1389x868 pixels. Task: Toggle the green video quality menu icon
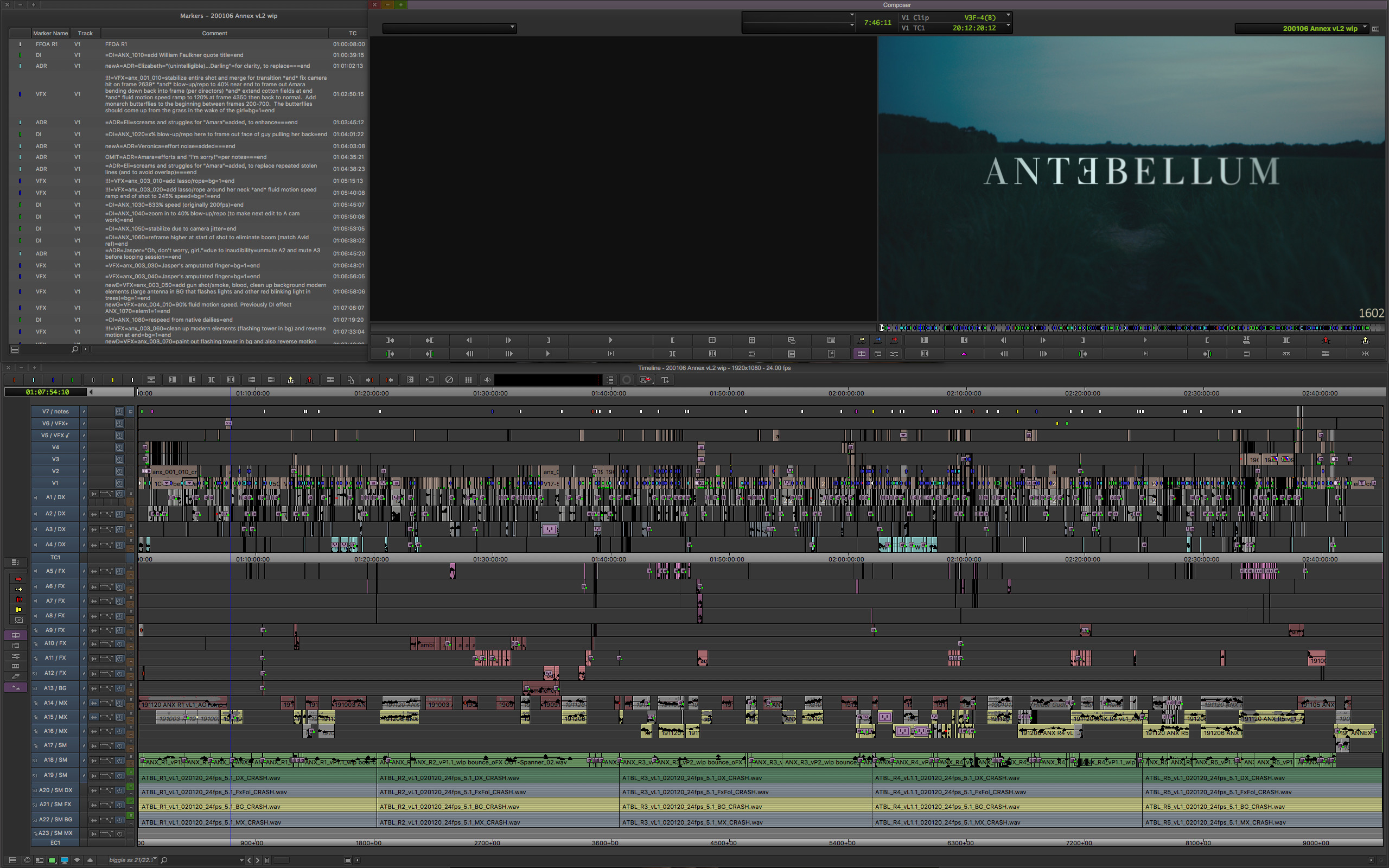[52, 860]
